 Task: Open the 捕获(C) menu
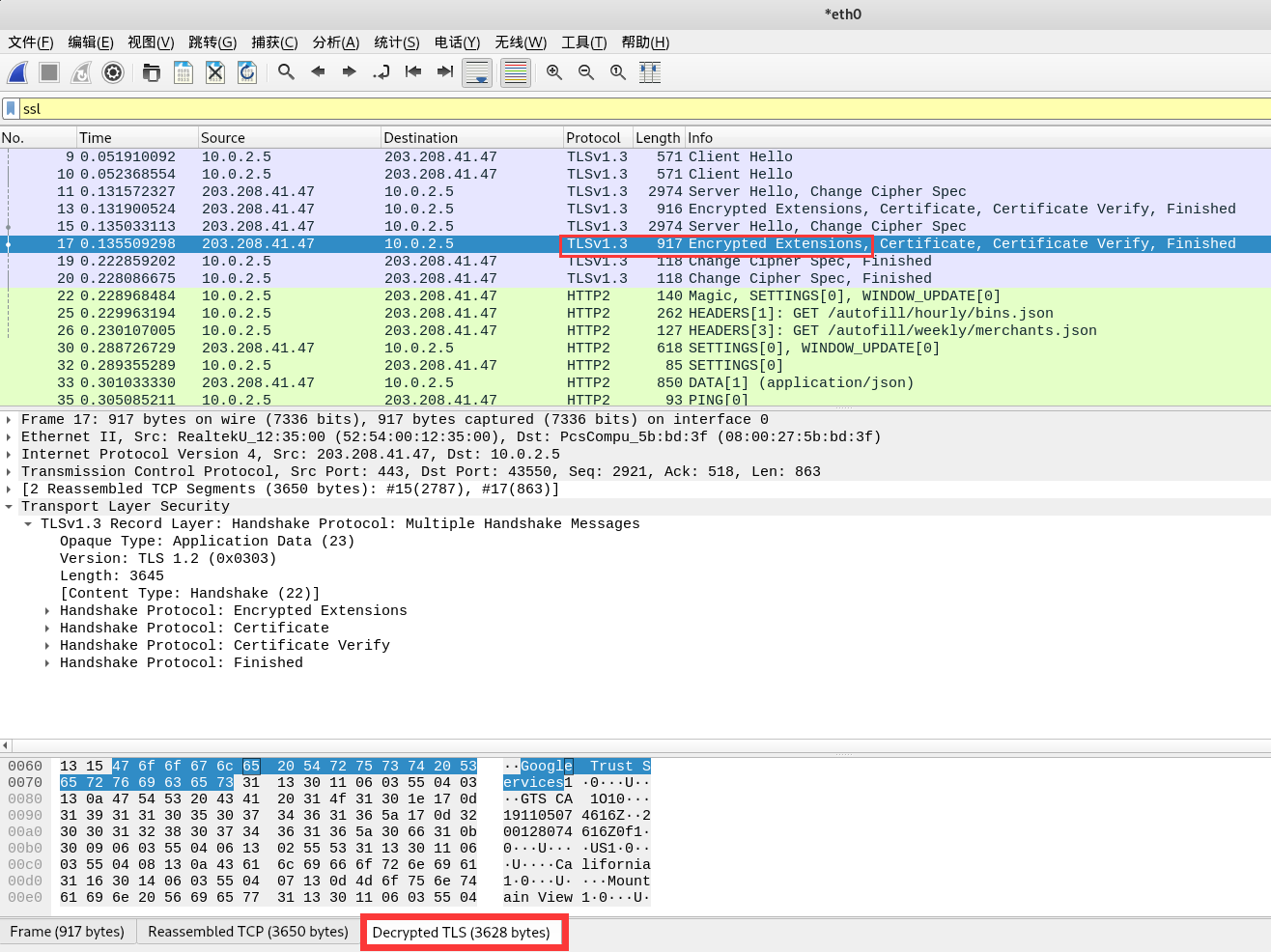tap(274, 42)
